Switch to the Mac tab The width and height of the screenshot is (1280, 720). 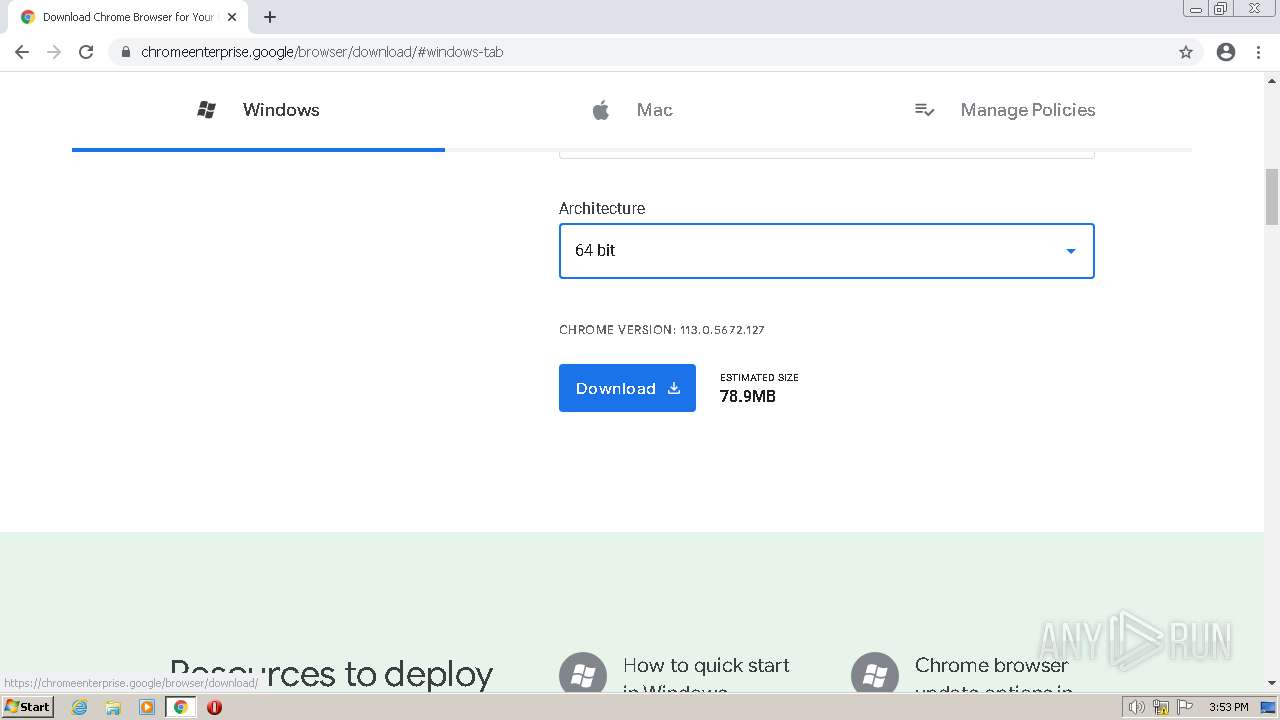coord(631,110)
